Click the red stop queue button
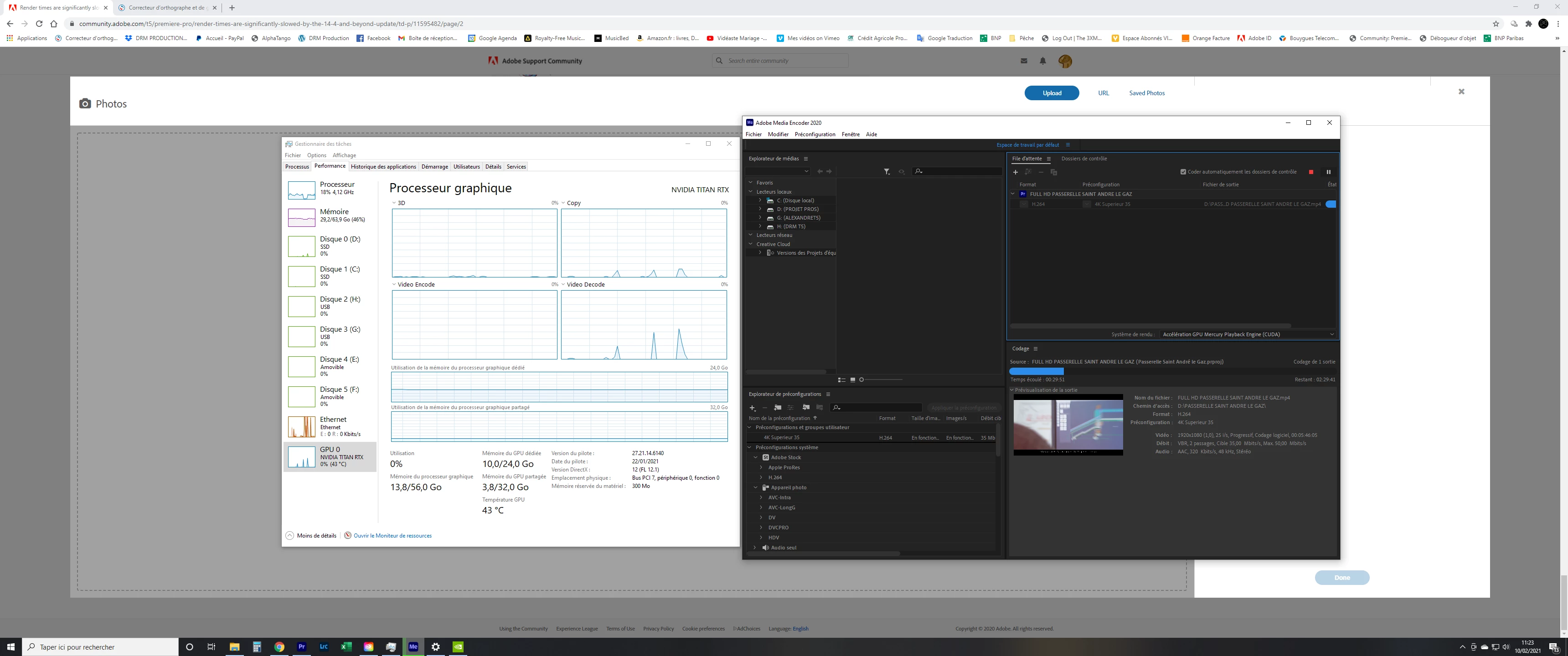 (1310, 172)
